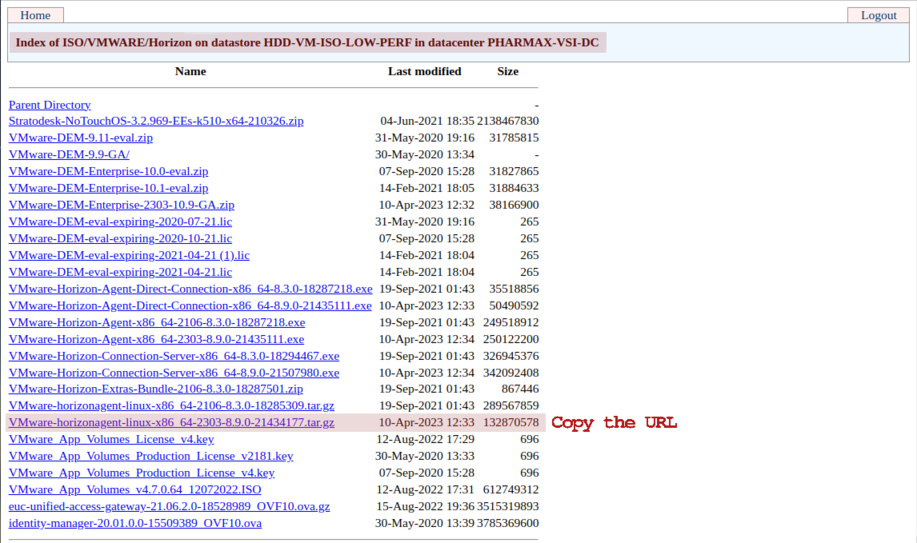
Task: Click date 12-Aug-2022 17:29
Action: click(x=425, y=439)
